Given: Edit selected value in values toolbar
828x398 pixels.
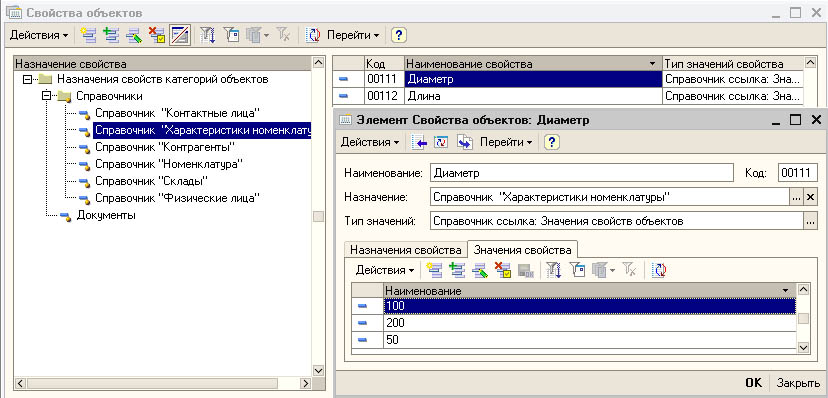Looking at the screenshot, I should (480, 270).
